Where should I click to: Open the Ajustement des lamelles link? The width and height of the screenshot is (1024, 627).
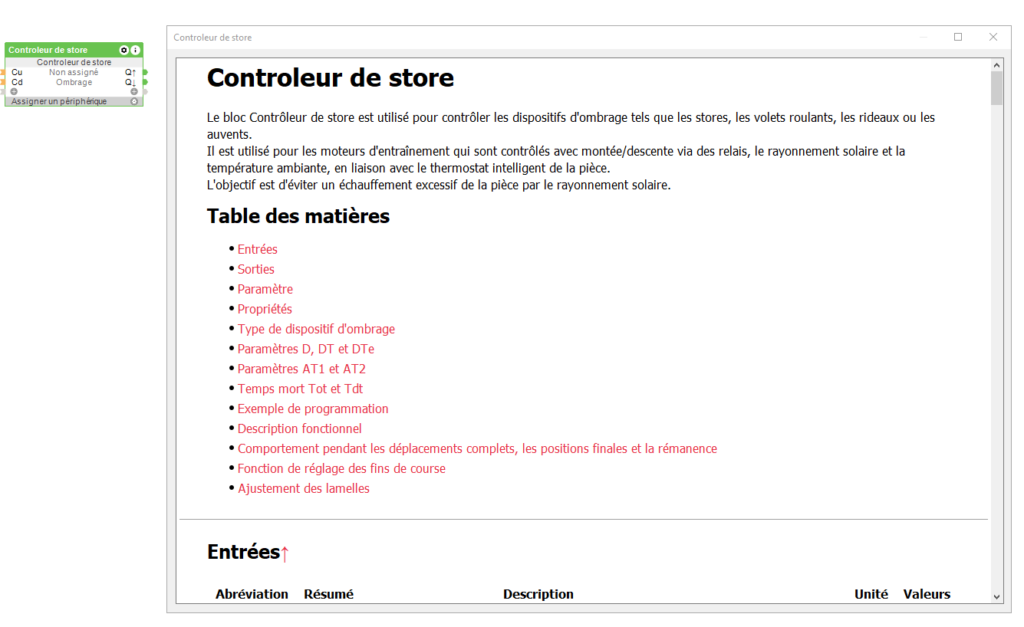[303, 489]
